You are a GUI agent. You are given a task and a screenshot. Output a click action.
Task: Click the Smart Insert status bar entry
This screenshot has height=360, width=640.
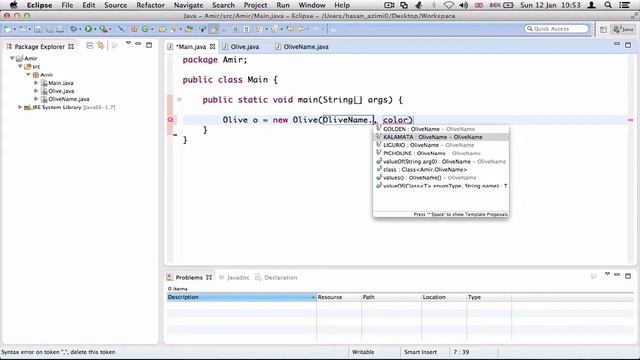pyautogui.click(x=420, y=352)
